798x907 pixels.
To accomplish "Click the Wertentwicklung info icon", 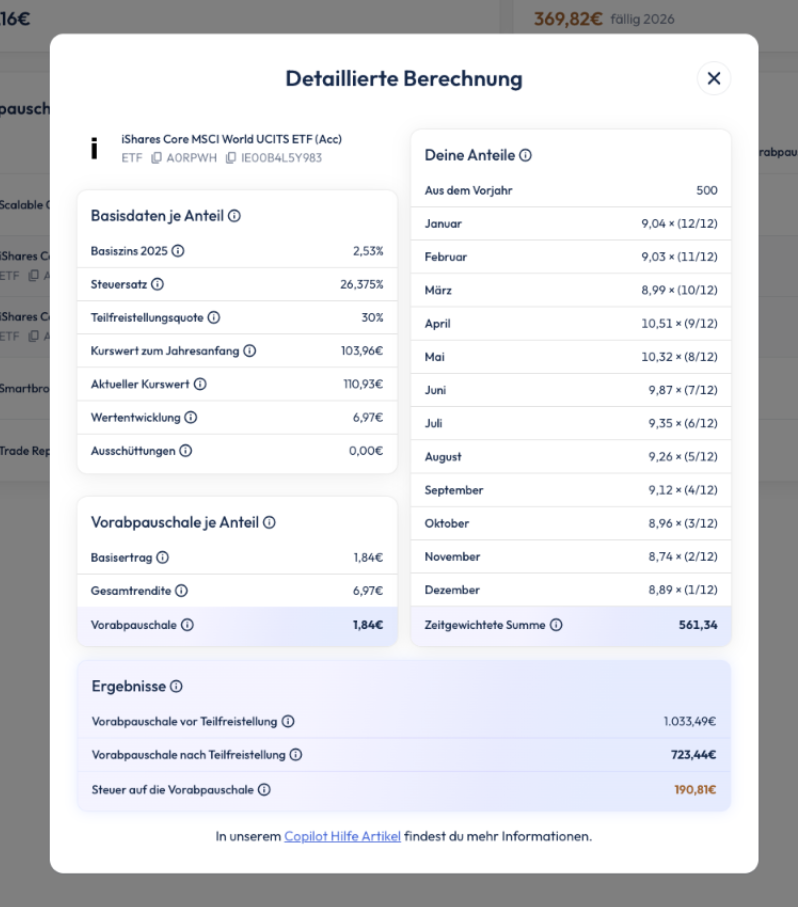I will (191, 417).
